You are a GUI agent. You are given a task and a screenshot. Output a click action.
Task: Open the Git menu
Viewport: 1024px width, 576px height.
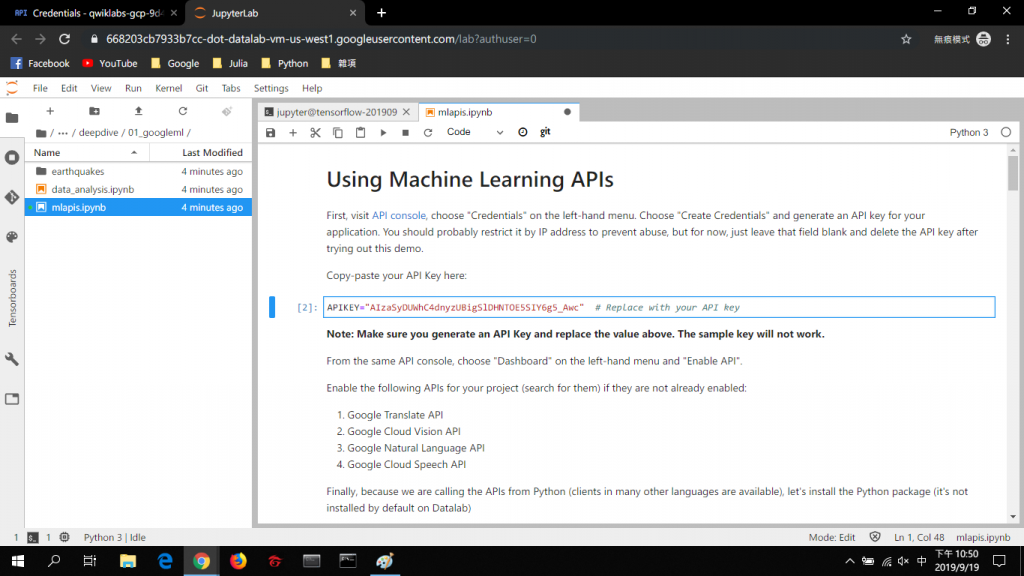[x=202, y=88]
